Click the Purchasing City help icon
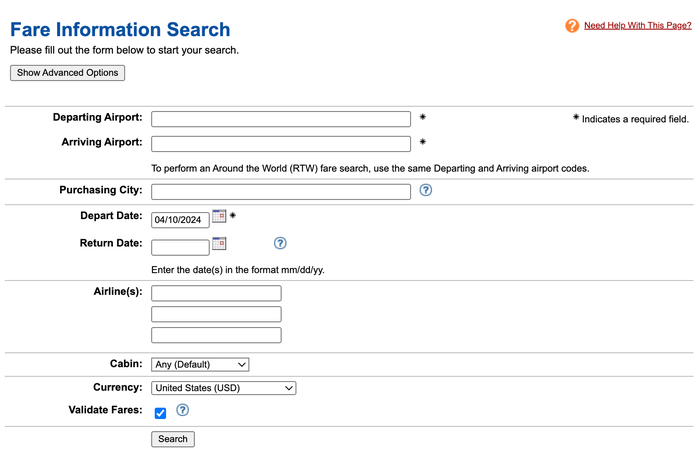 tap(425, 190)
